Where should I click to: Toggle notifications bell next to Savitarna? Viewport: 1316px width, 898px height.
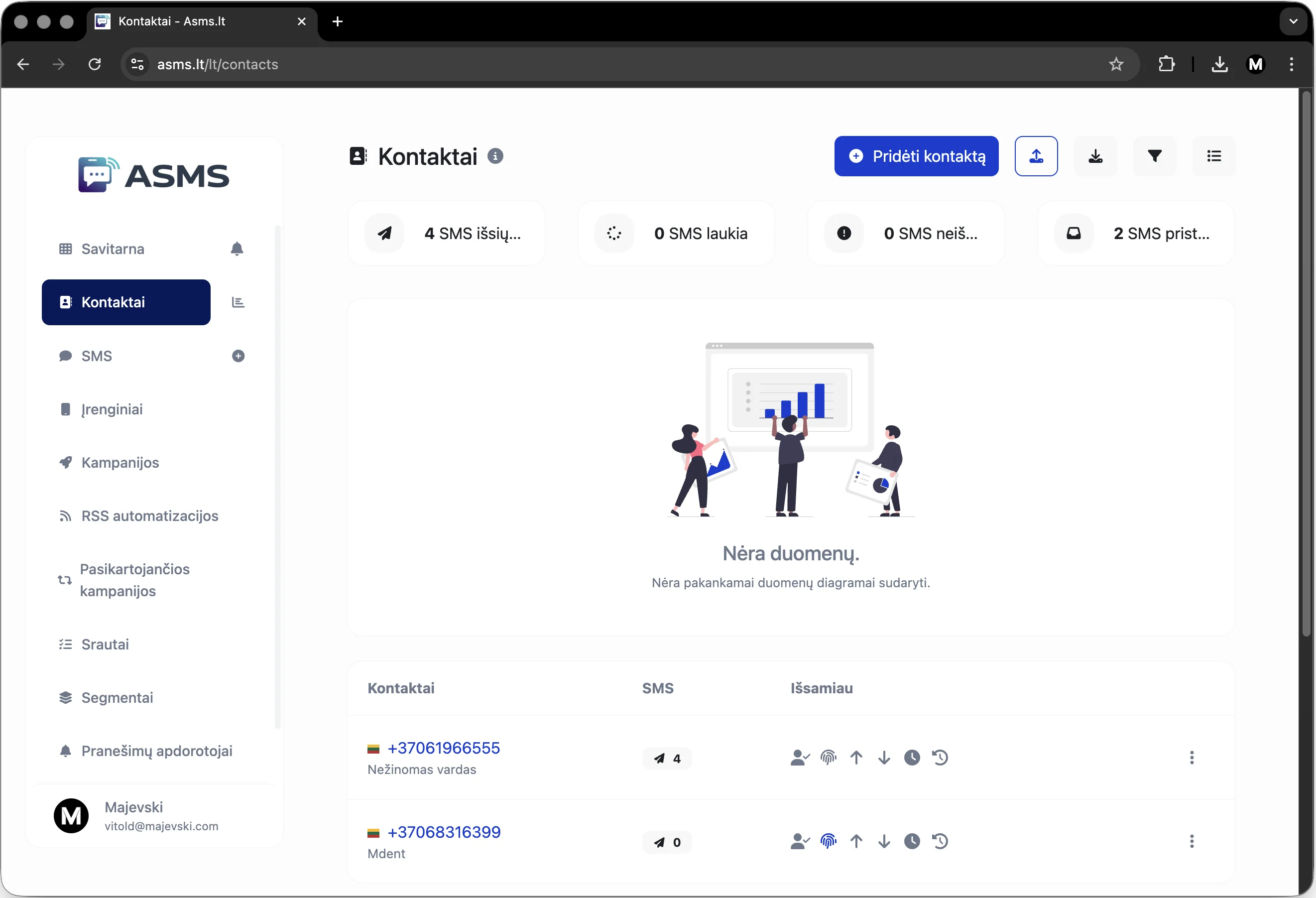[x=237, y=249]
